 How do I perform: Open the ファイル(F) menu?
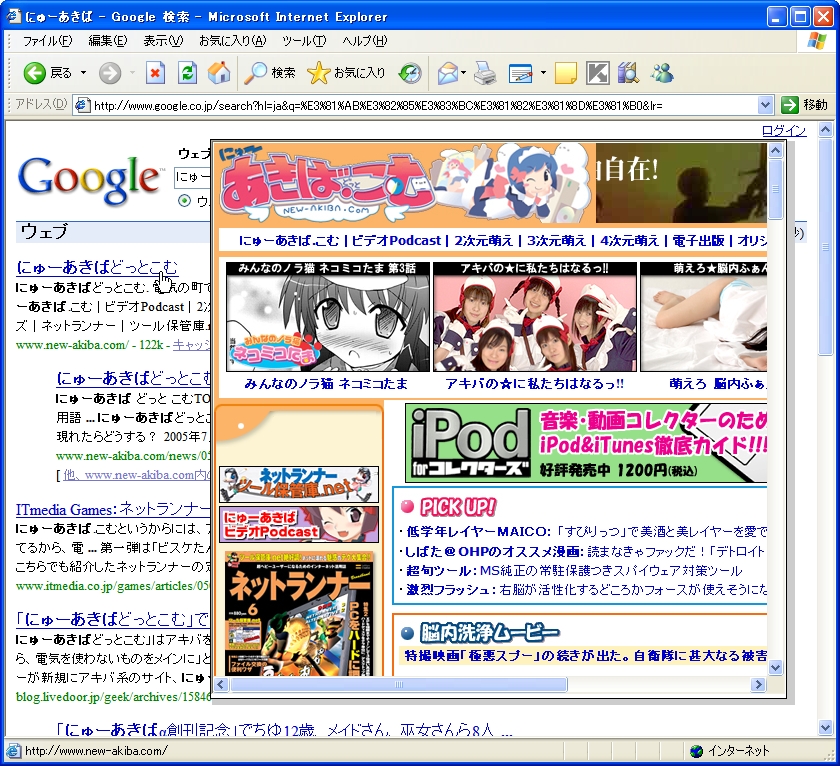[x=47, y=41]
